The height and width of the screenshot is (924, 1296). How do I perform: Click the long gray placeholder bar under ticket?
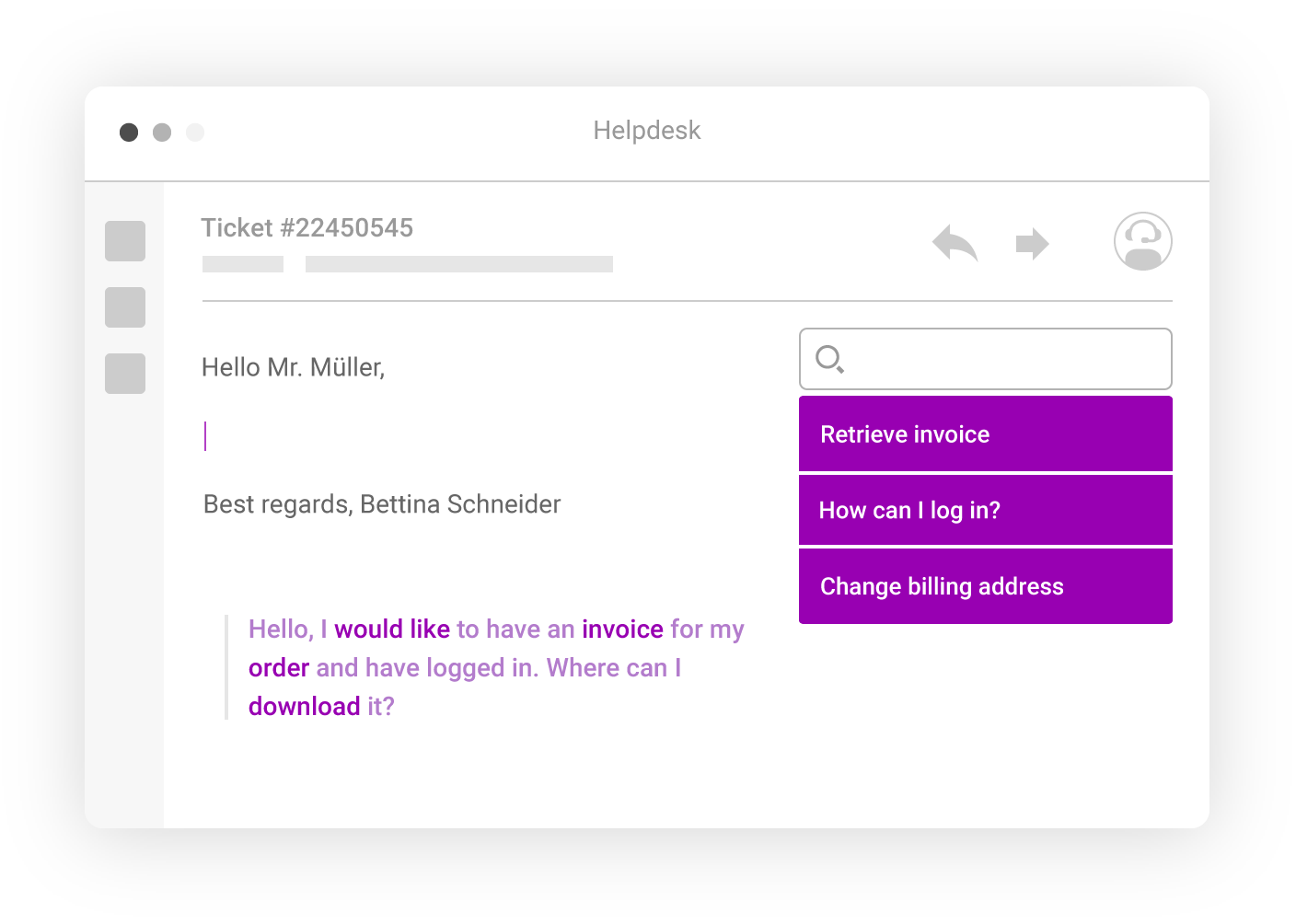click(x=459, y=264)
